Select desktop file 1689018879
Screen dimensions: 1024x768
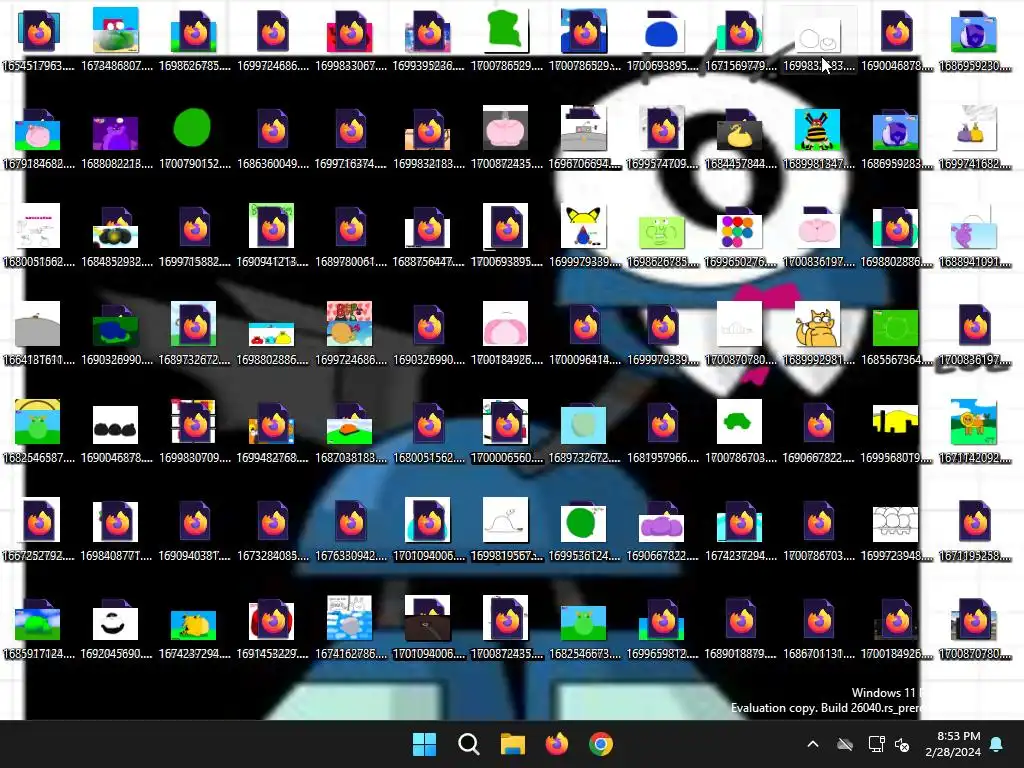coord(741,627)
